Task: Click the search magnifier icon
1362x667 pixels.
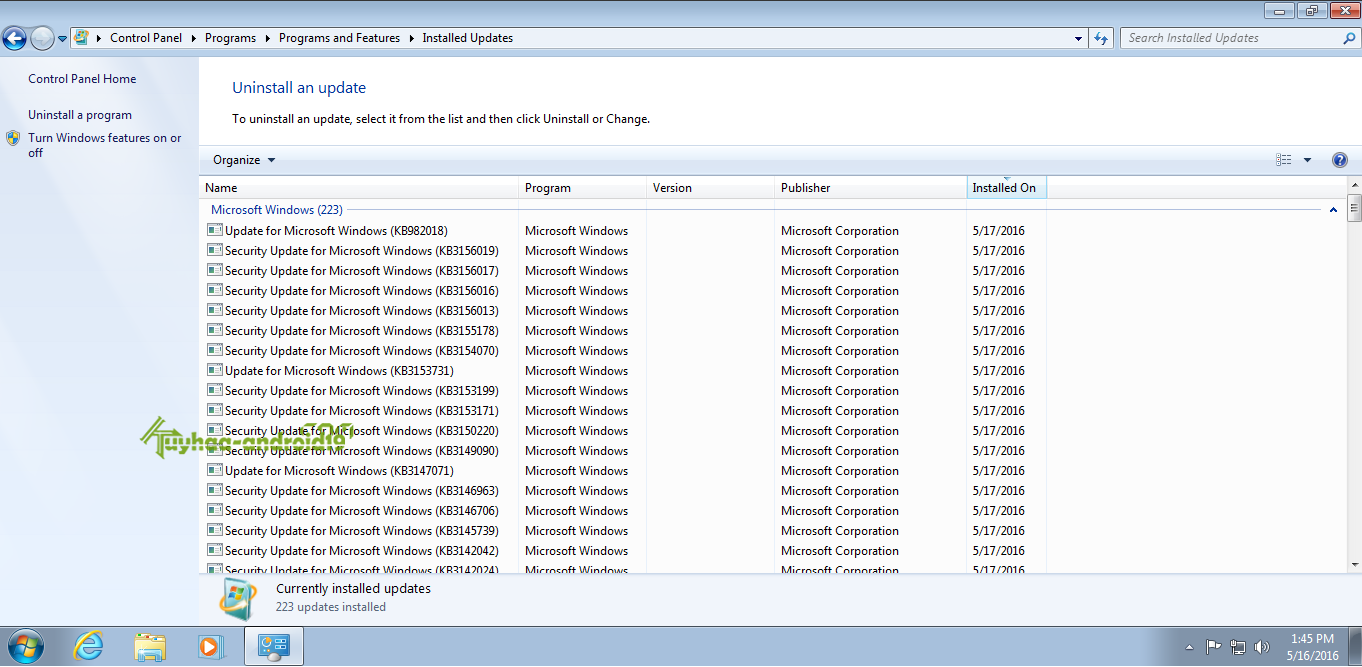Action: point(1349,38)
